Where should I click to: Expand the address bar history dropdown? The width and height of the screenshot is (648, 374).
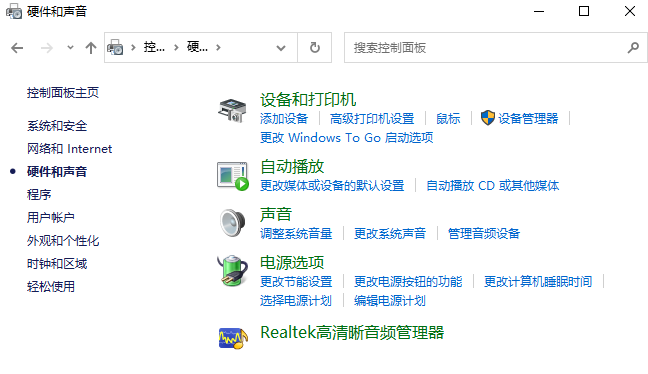281,48
